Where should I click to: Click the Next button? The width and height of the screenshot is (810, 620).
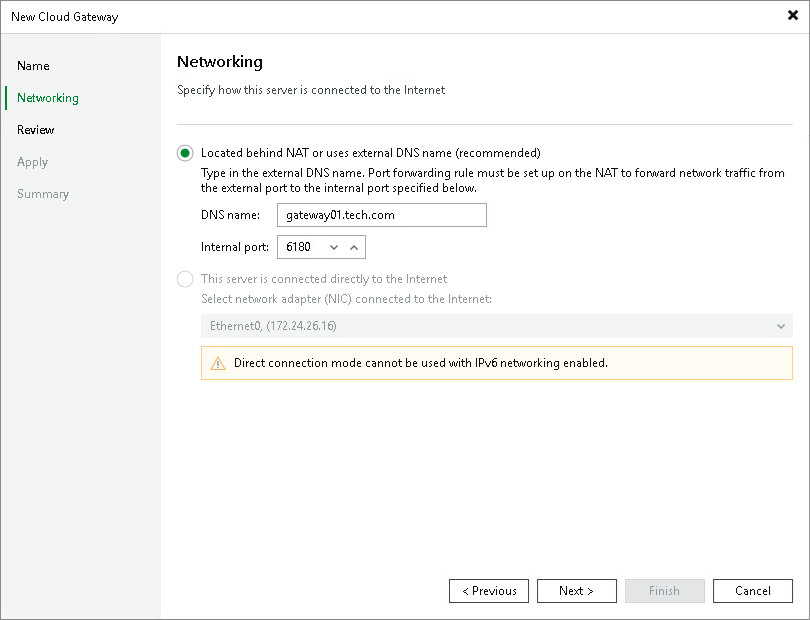(576, 590)
